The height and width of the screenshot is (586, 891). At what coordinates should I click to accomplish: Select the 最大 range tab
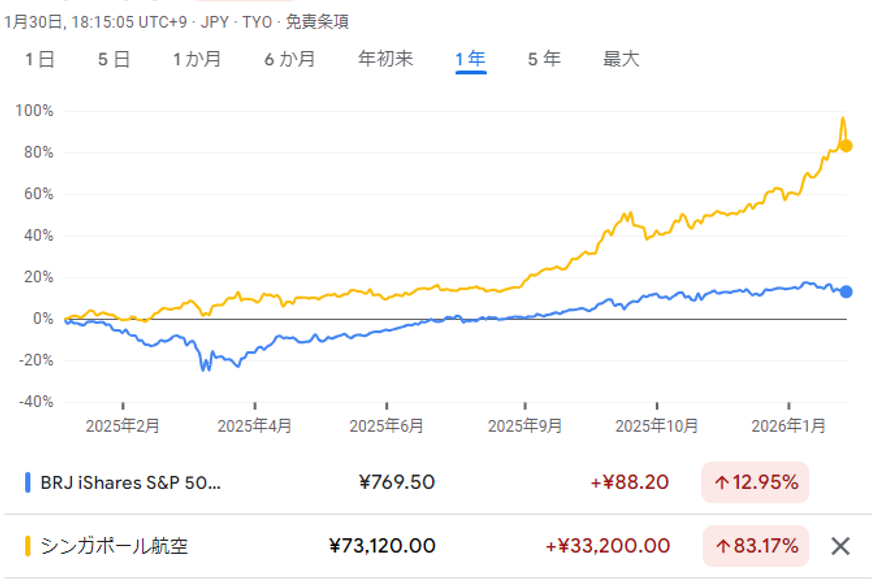click(x=620, y=60)
